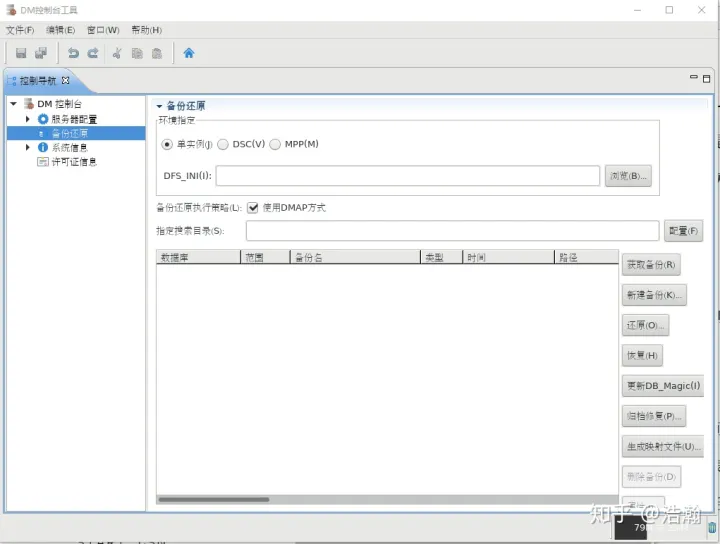Click the DM 控制台 server icon

coord(29,104)
